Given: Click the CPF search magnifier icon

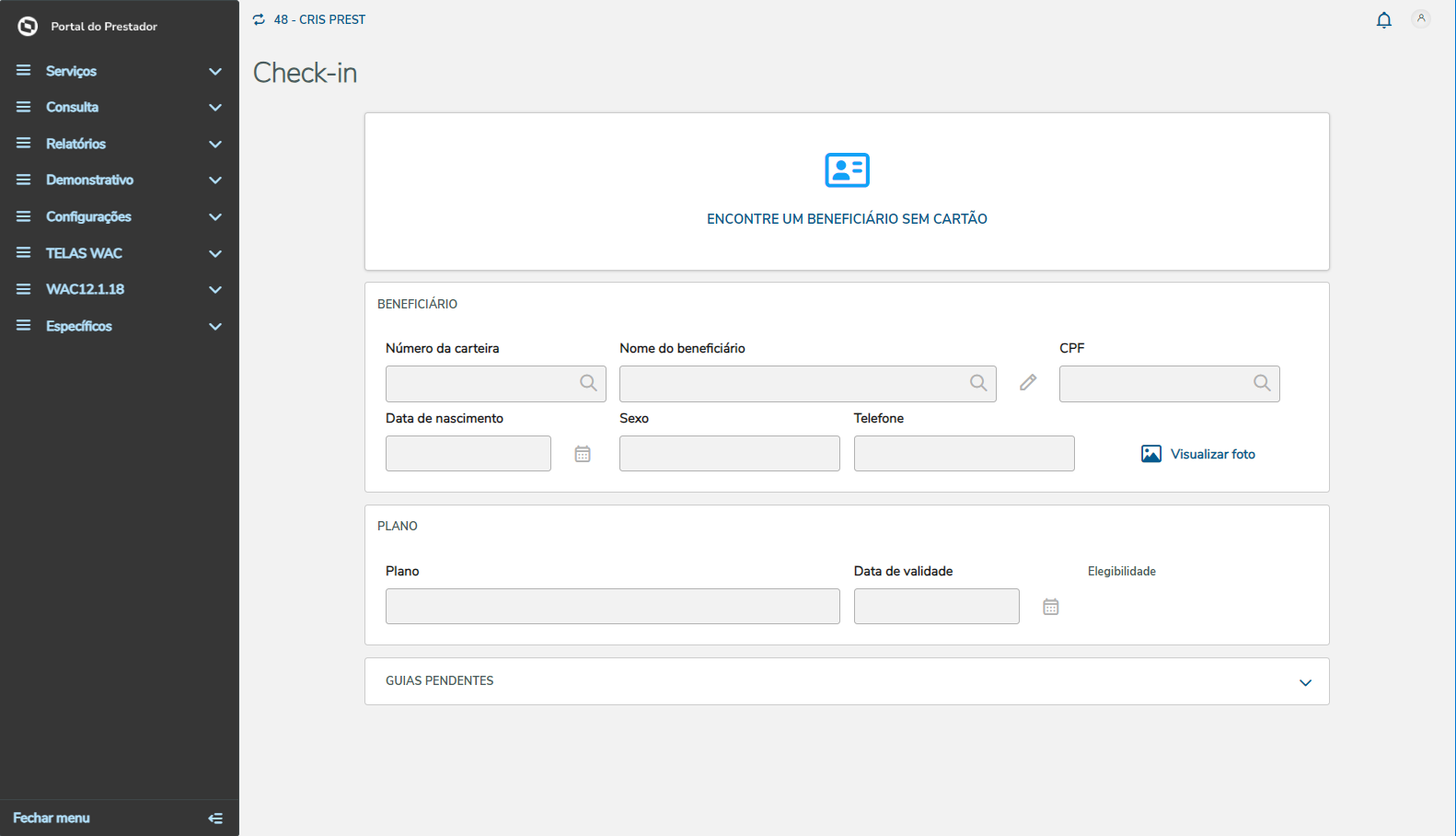Looking at the screenshot, I should click(x=1262, y=383).
